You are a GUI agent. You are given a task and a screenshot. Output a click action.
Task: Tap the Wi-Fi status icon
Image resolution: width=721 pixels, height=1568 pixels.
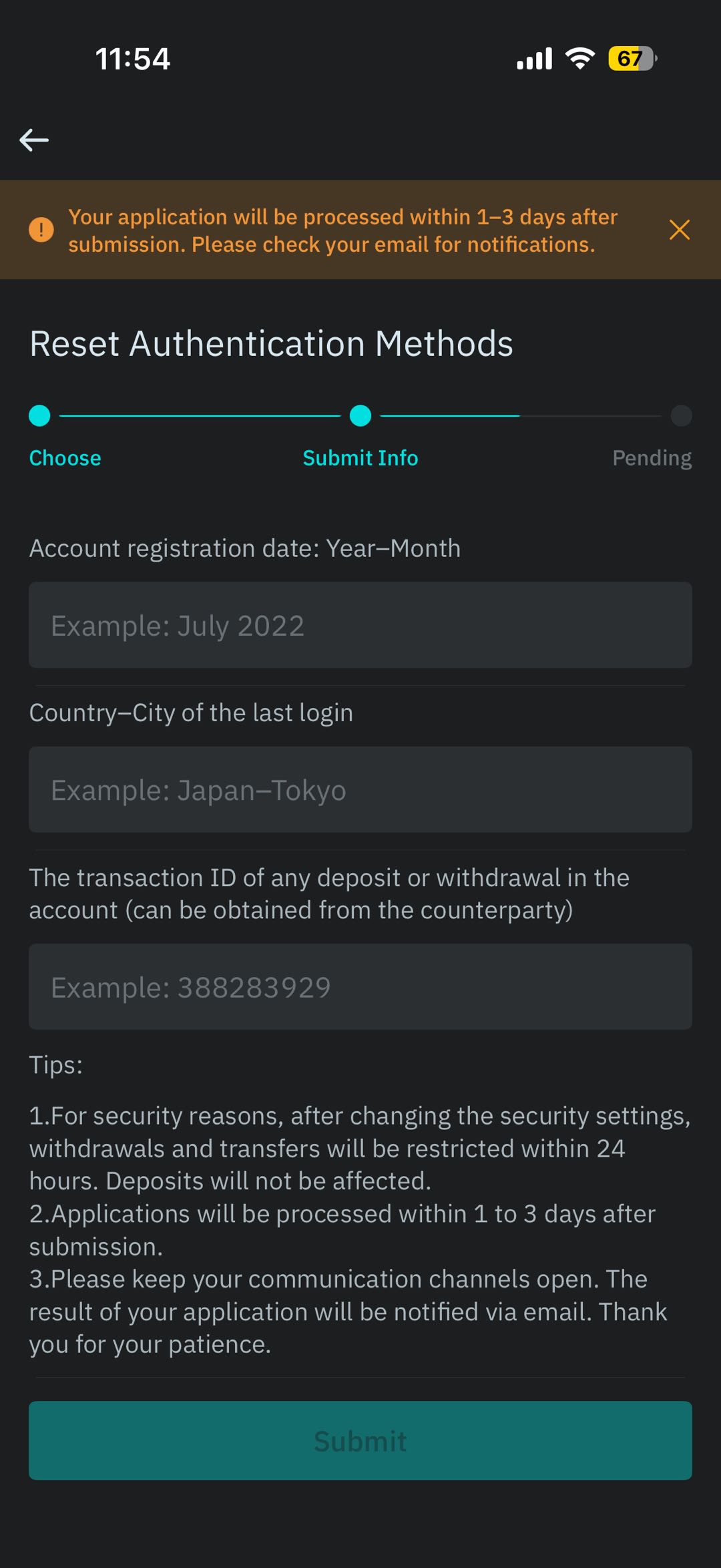[580, 59]
